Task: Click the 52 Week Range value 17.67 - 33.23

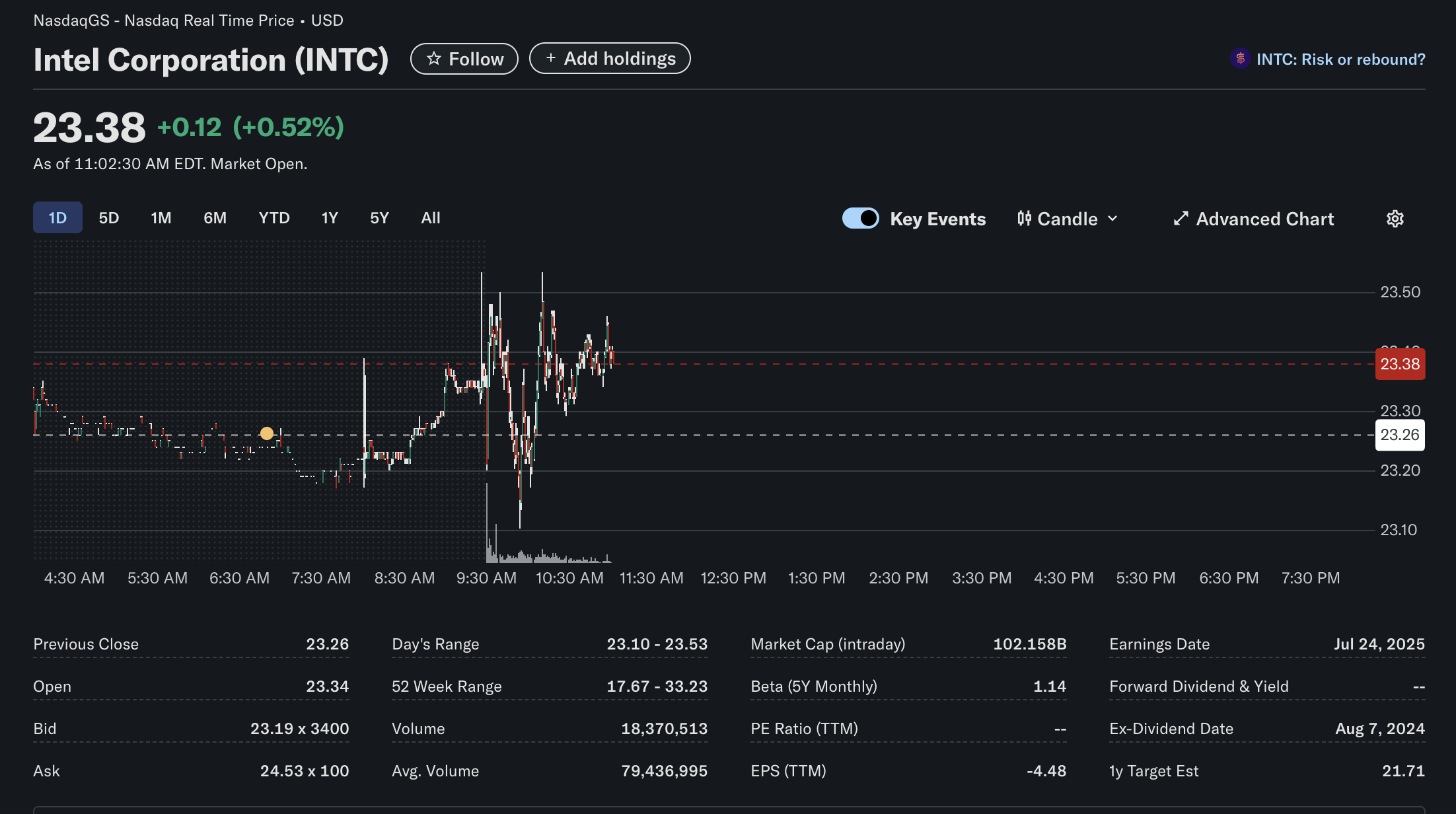Action: pos(657,686)
